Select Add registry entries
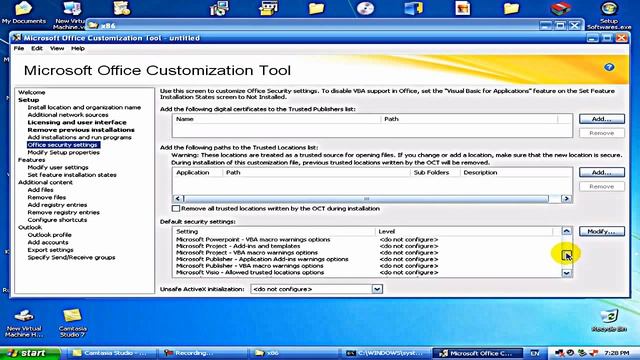The height and width of the screenshot is (360, 640). (57, 205)
